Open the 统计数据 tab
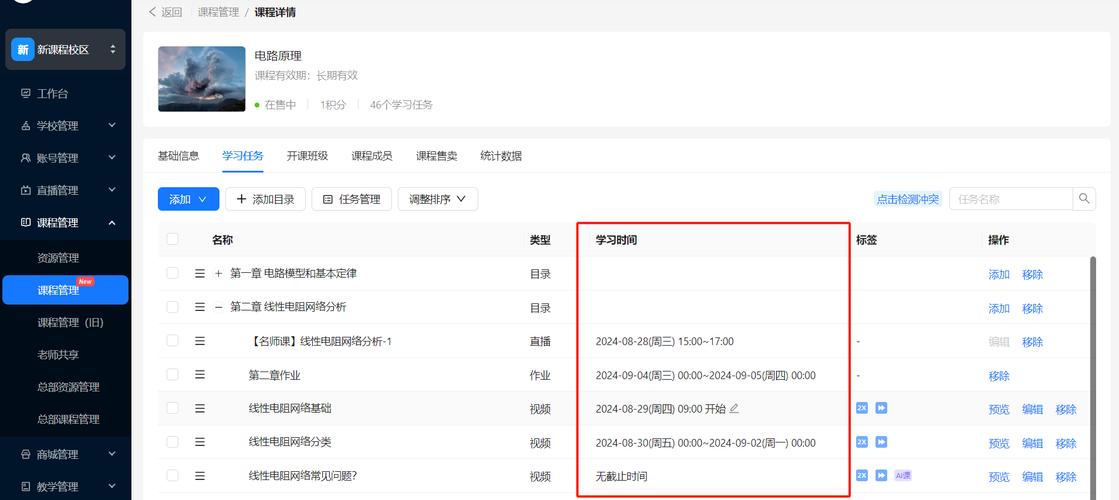 tap(501, 156)
